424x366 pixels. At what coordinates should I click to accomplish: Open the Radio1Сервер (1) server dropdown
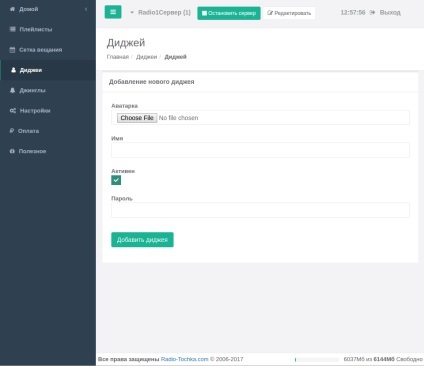click(160, 13)
